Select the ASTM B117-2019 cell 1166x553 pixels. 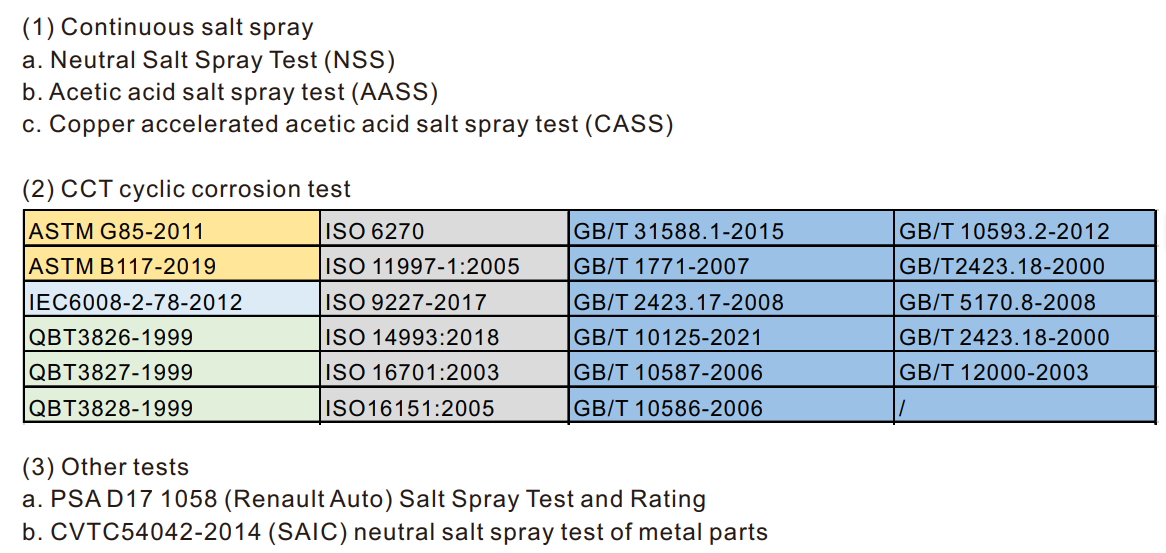pyautogui.click(x=172, y=264)
